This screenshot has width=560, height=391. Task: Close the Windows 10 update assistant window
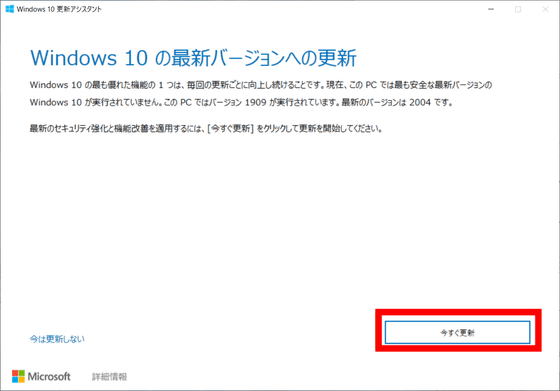coord(545,9)
